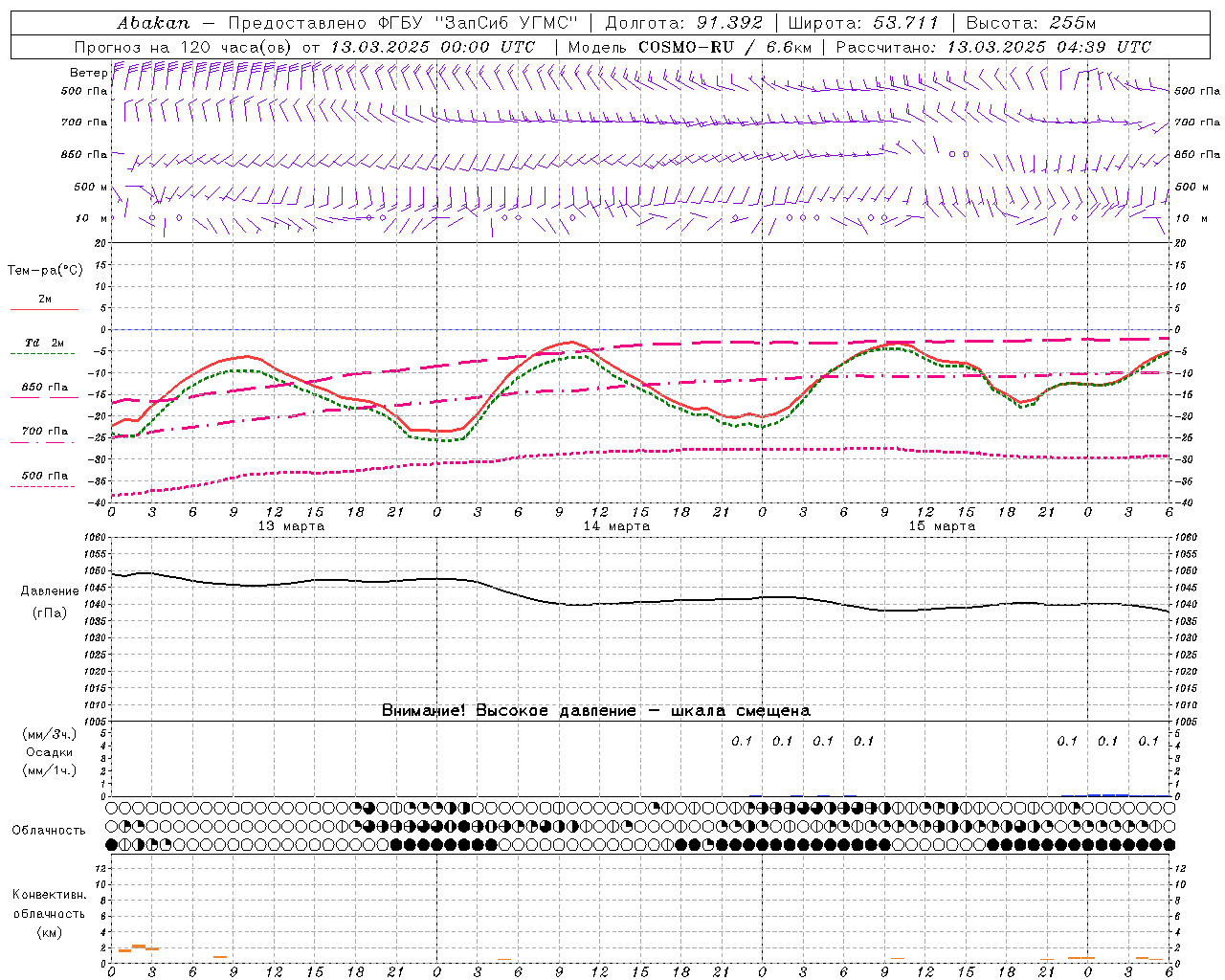1225x980 pixels.
Task: Click the '(гПа)' unit label under Давление
Action: (50, 612)
